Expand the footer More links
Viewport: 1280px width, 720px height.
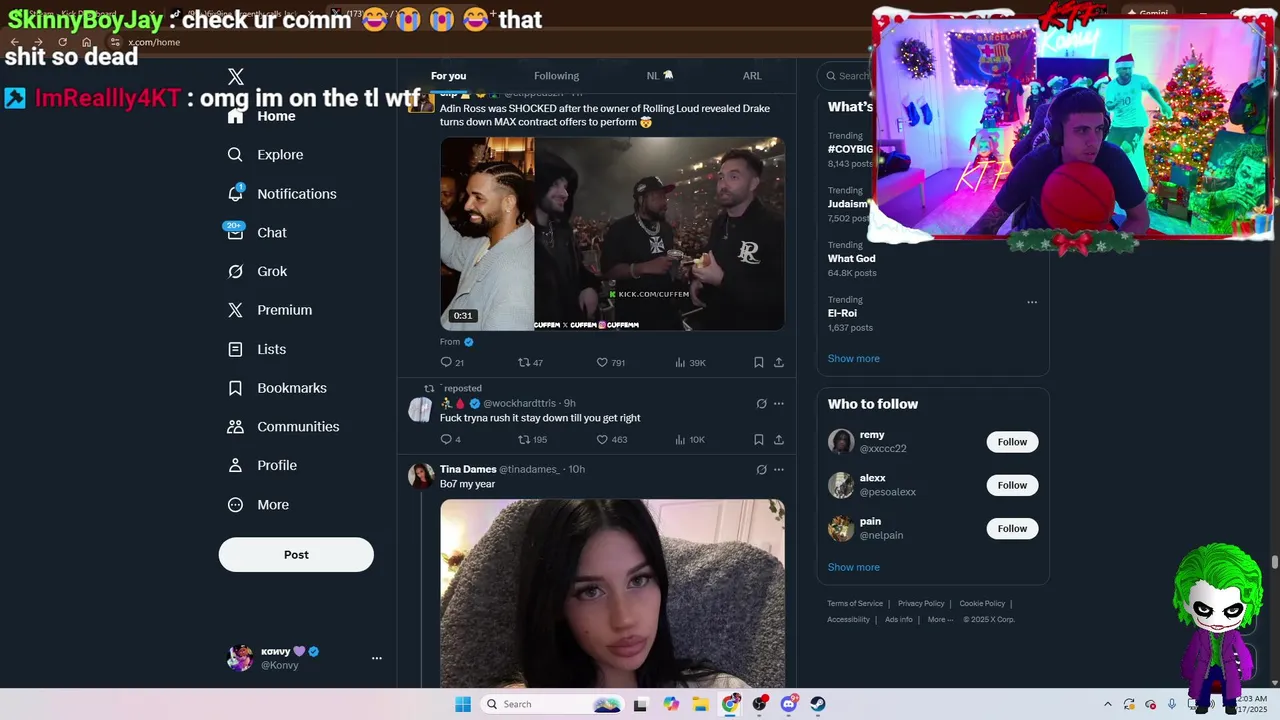tap(940, 619)
